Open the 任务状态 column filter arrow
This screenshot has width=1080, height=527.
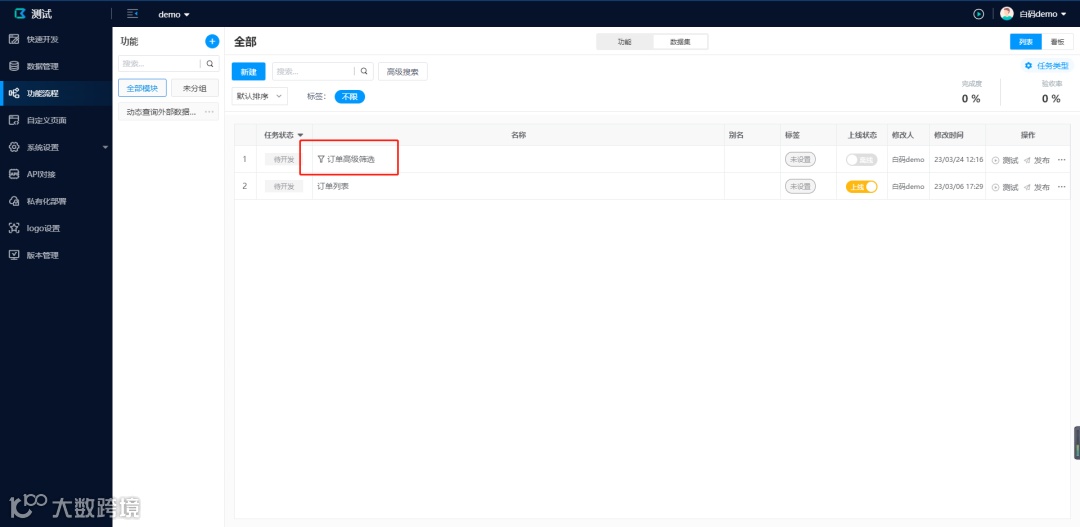[x=300, y=135]
